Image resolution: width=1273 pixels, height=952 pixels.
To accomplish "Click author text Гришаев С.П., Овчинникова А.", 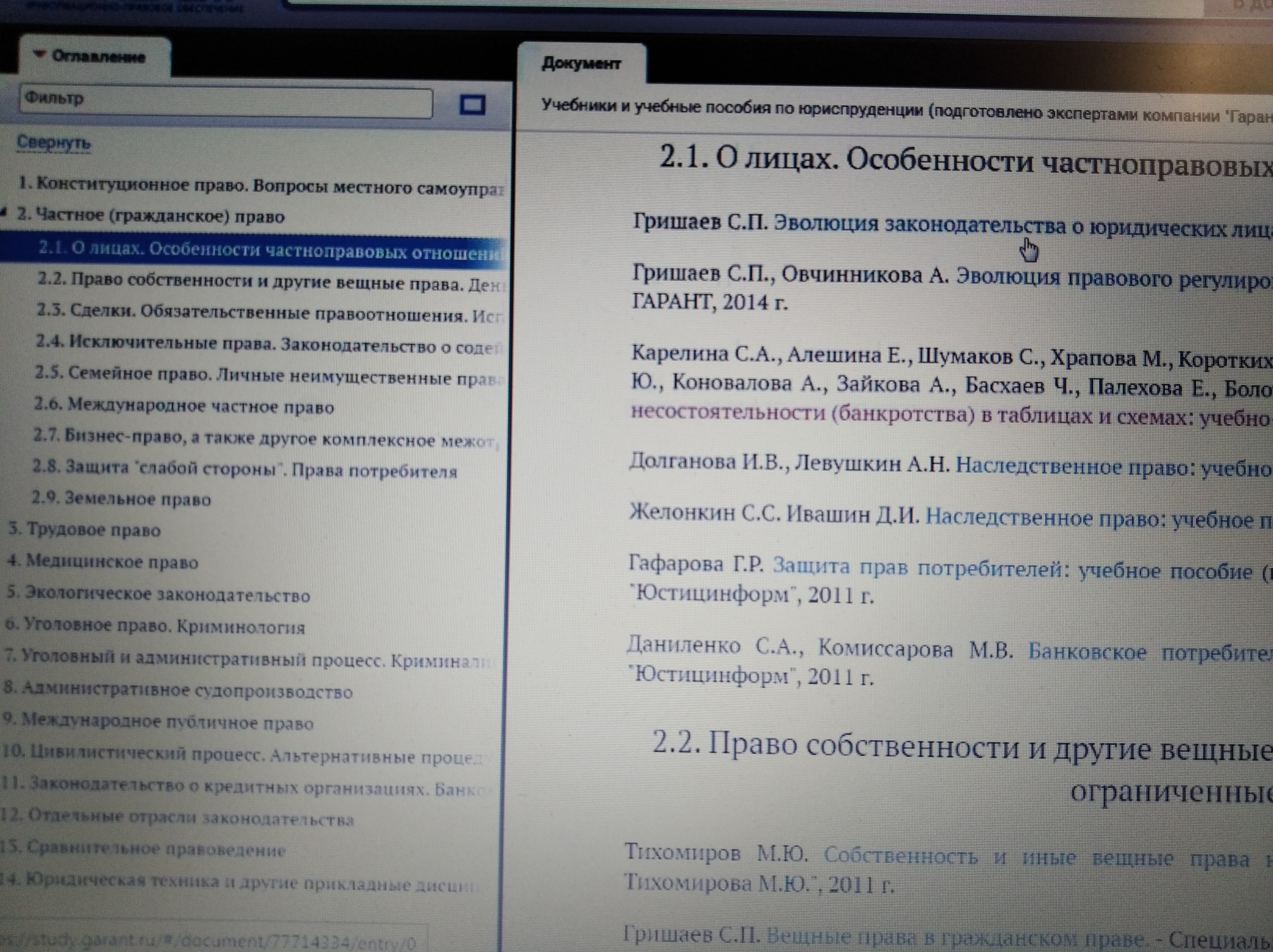I will click(791, 275).
